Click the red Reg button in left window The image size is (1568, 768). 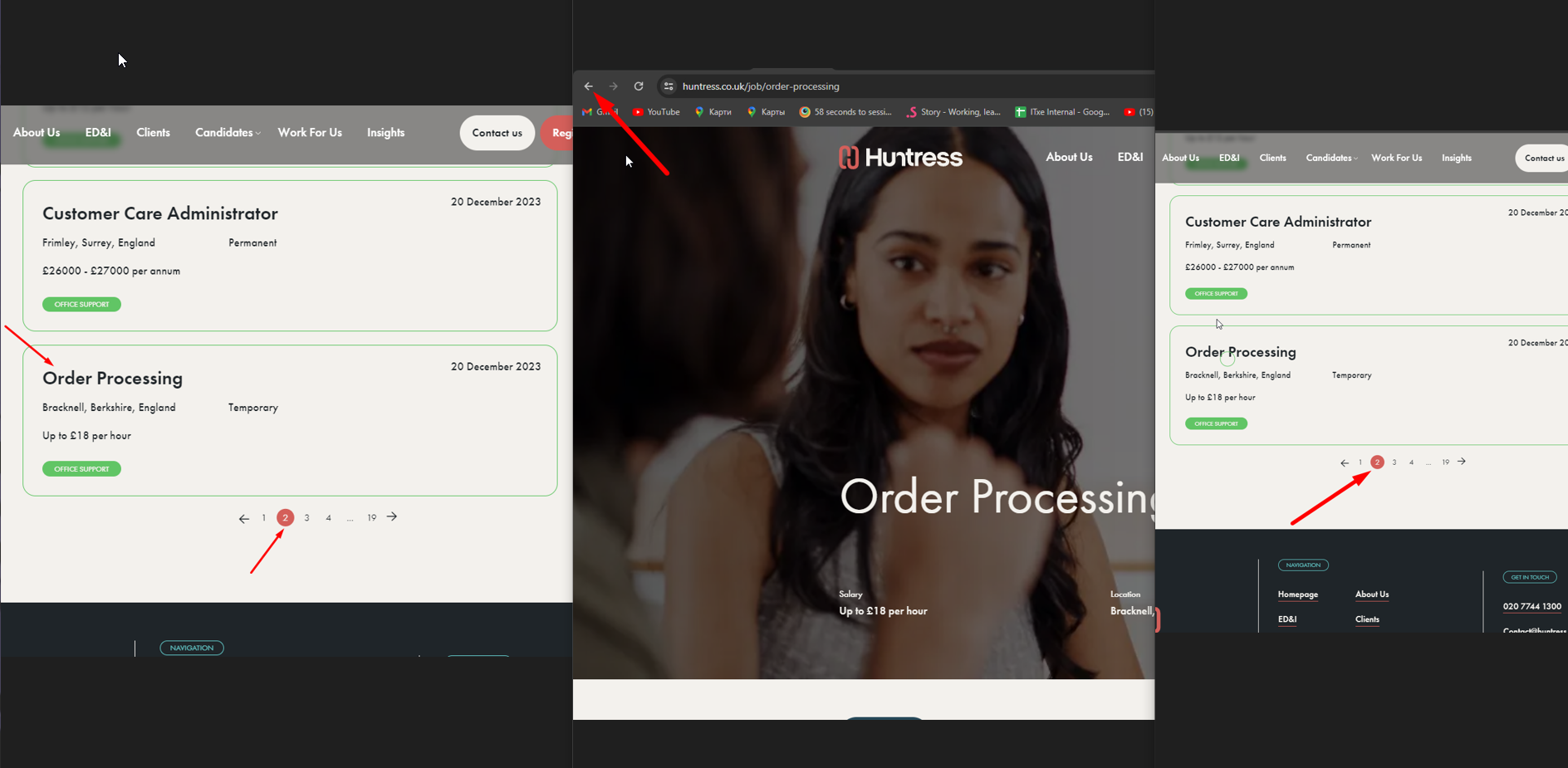pos(557,133)
